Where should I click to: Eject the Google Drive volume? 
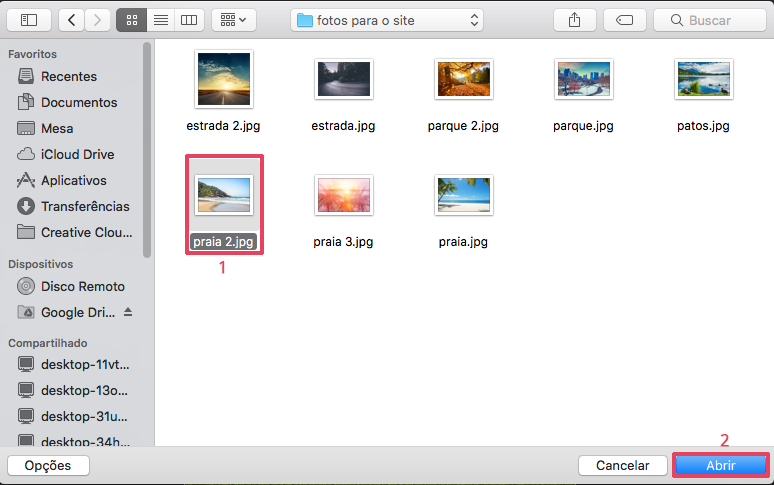(128, 312)
